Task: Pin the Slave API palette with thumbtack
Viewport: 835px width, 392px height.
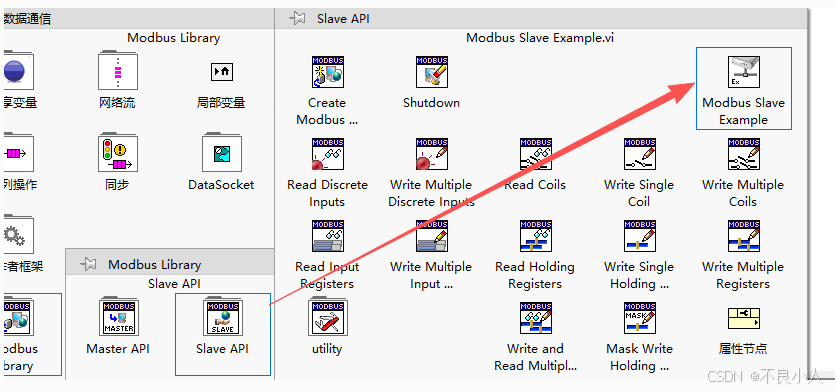Action: pos(297,19)
